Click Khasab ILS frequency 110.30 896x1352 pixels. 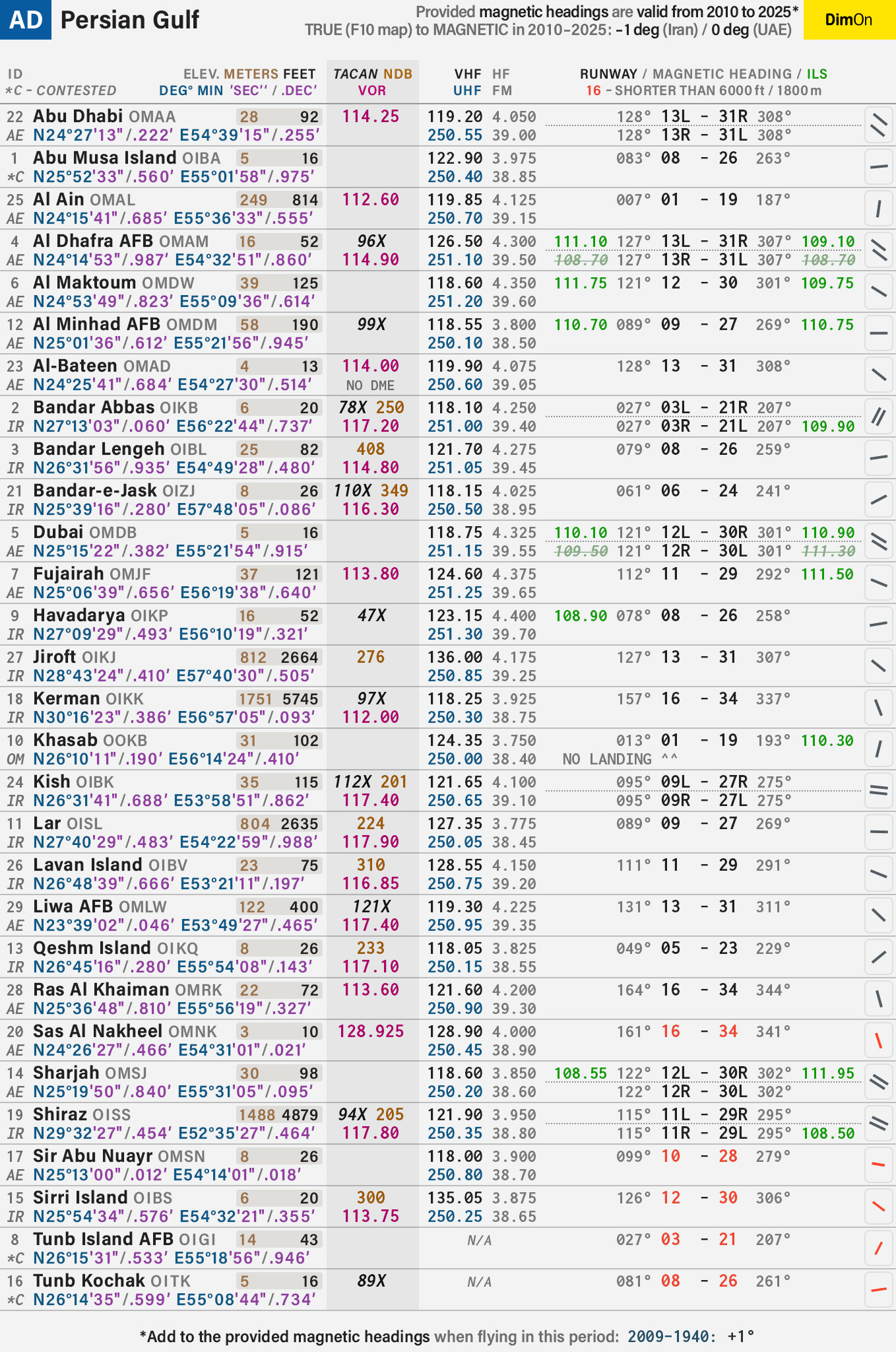[x=827, y=741]
